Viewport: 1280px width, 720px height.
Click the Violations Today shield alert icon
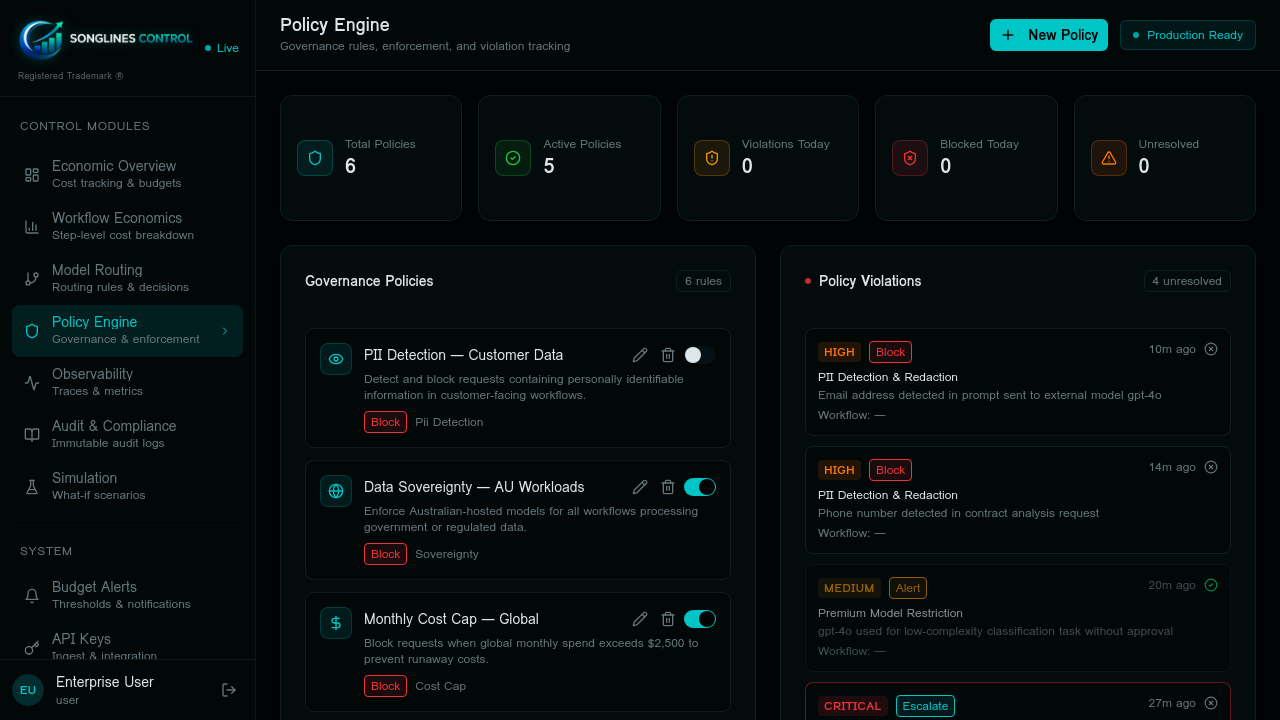pos(712,158)
